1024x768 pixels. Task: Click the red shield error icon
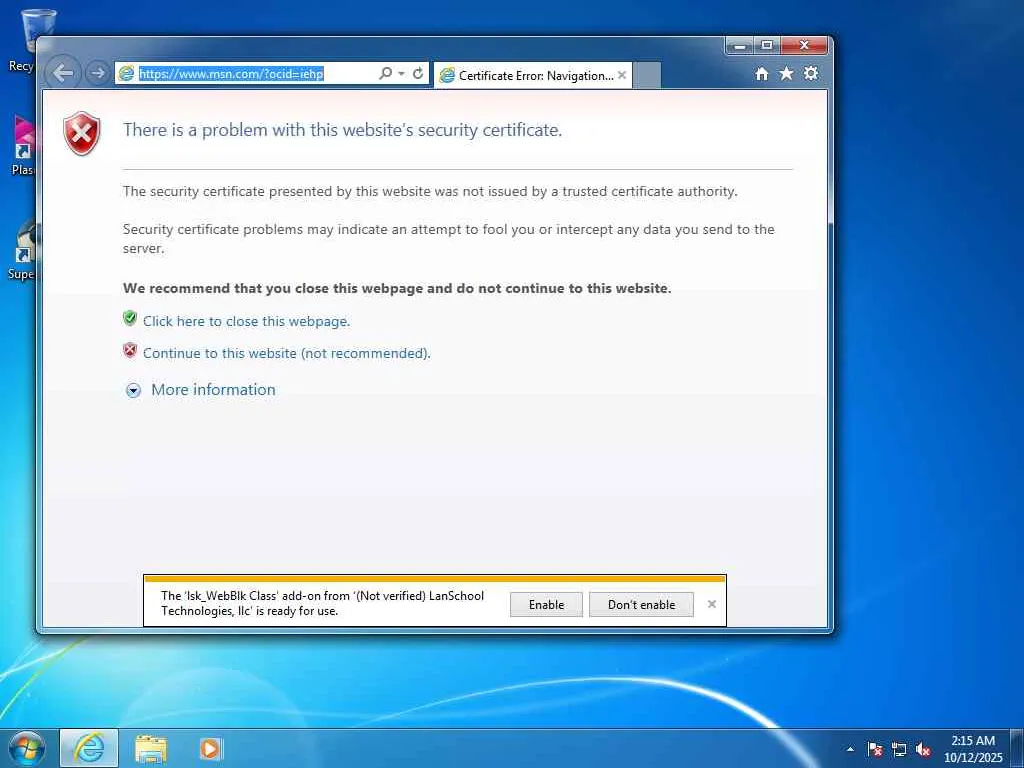pyautogui.click(x=82, y=134)
